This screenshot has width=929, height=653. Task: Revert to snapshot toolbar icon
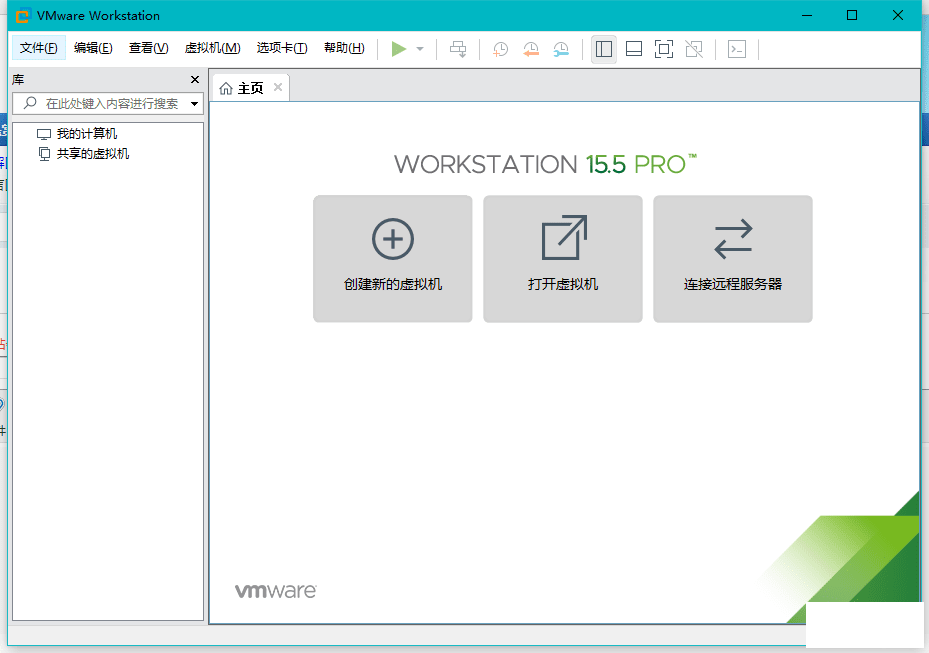(x=531, y=49)
